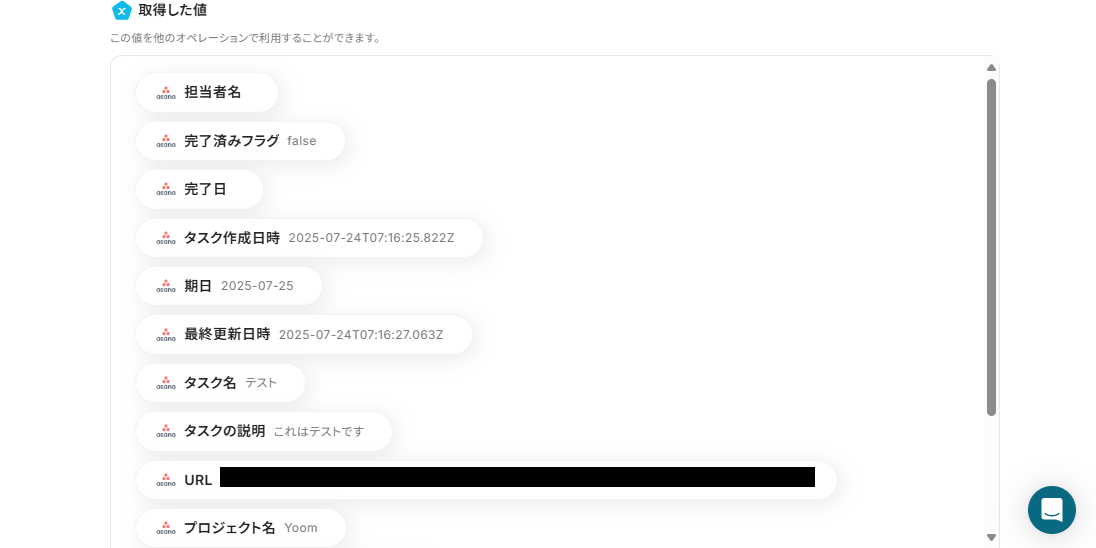Click the Asana icon beside 最終更新日時

pyautogui.click(x=166, y=335)
